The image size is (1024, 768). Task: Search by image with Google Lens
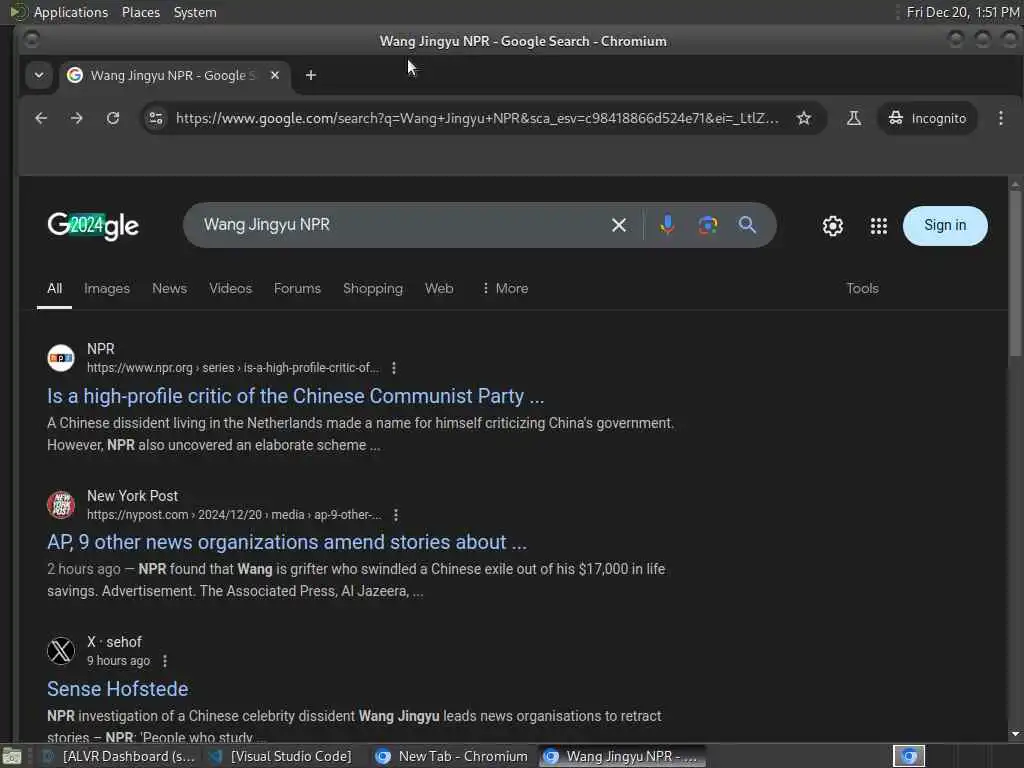point(707,225)
